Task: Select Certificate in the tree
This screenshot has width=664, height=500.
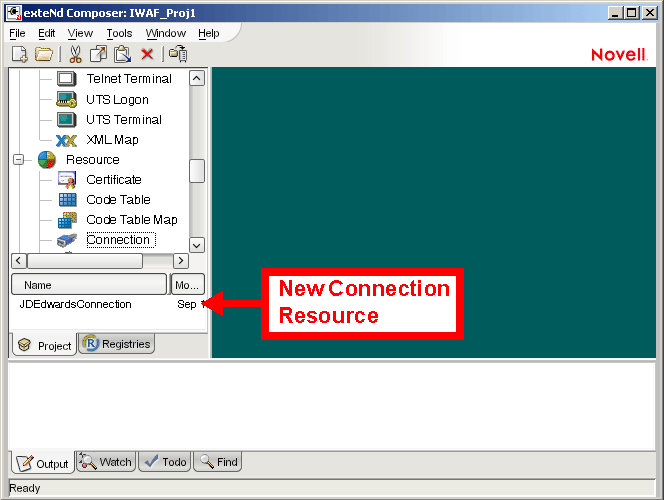Action: pos(114,180)
